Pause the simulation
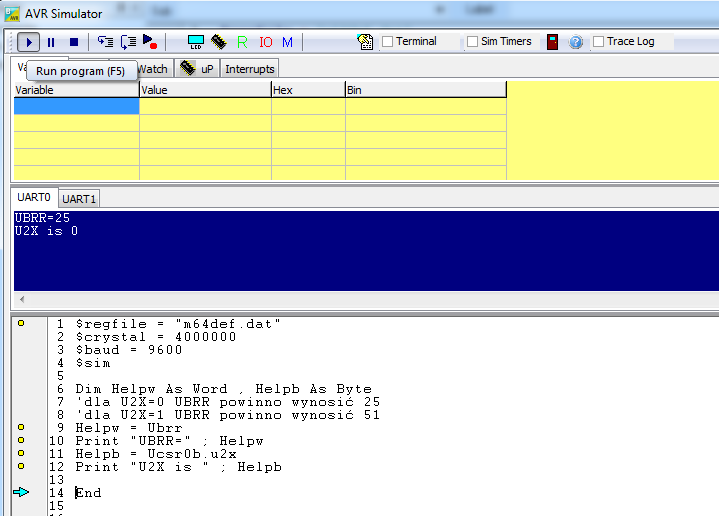This screenshot has height=516, width=719. coord(51,42)
